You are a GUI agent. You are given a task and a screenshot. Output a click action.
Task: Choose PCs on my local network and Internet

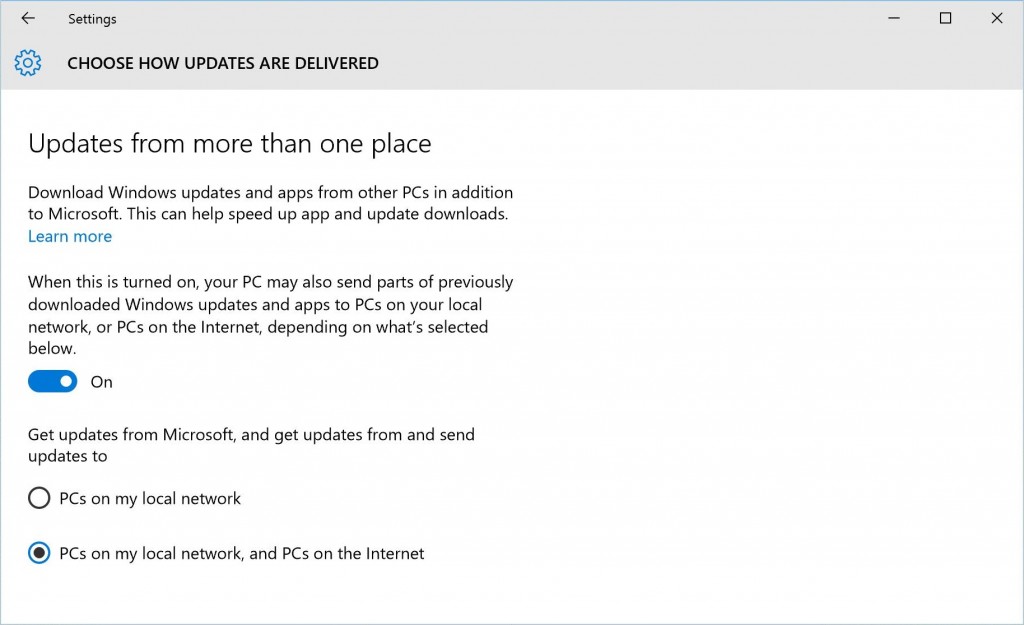tap(39, 552)
